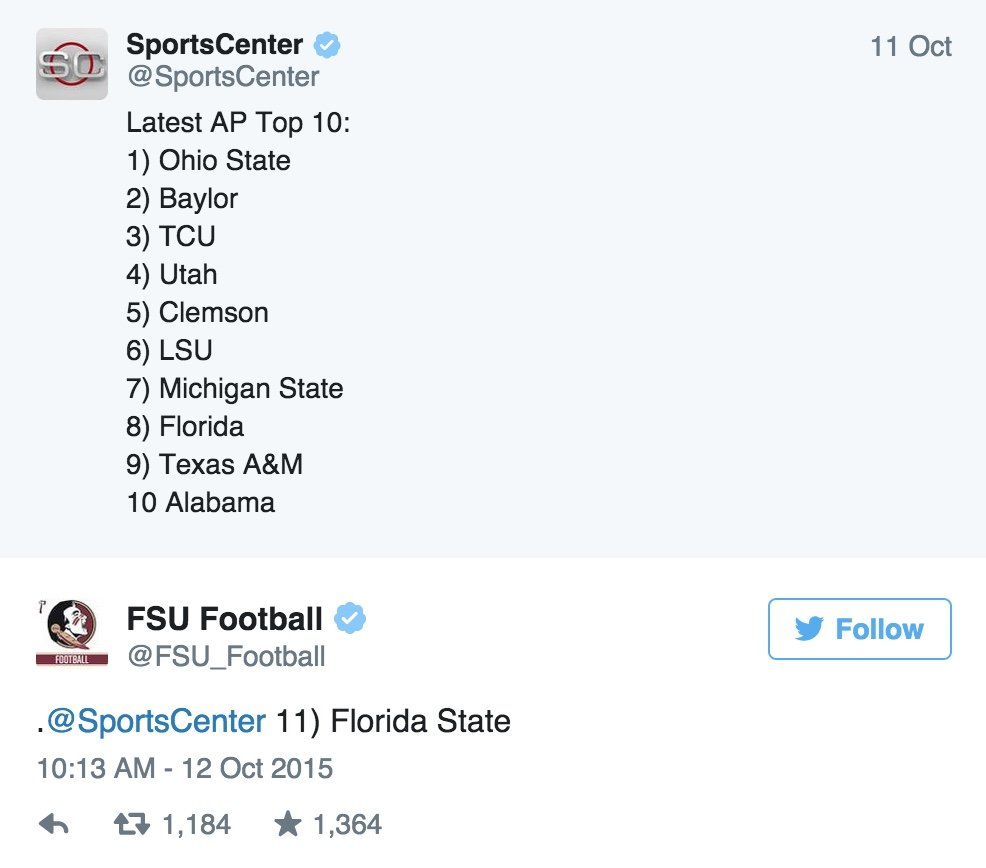986x868 pixels.
Task: Click the FSU Football display name
Action: (224, 618)
